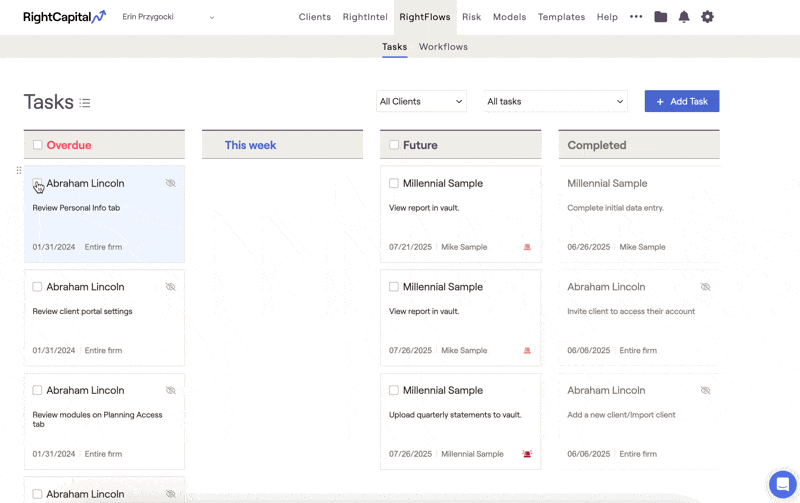
Task: Click plus icon in Add Task button
Action: [x=660, y=102]
